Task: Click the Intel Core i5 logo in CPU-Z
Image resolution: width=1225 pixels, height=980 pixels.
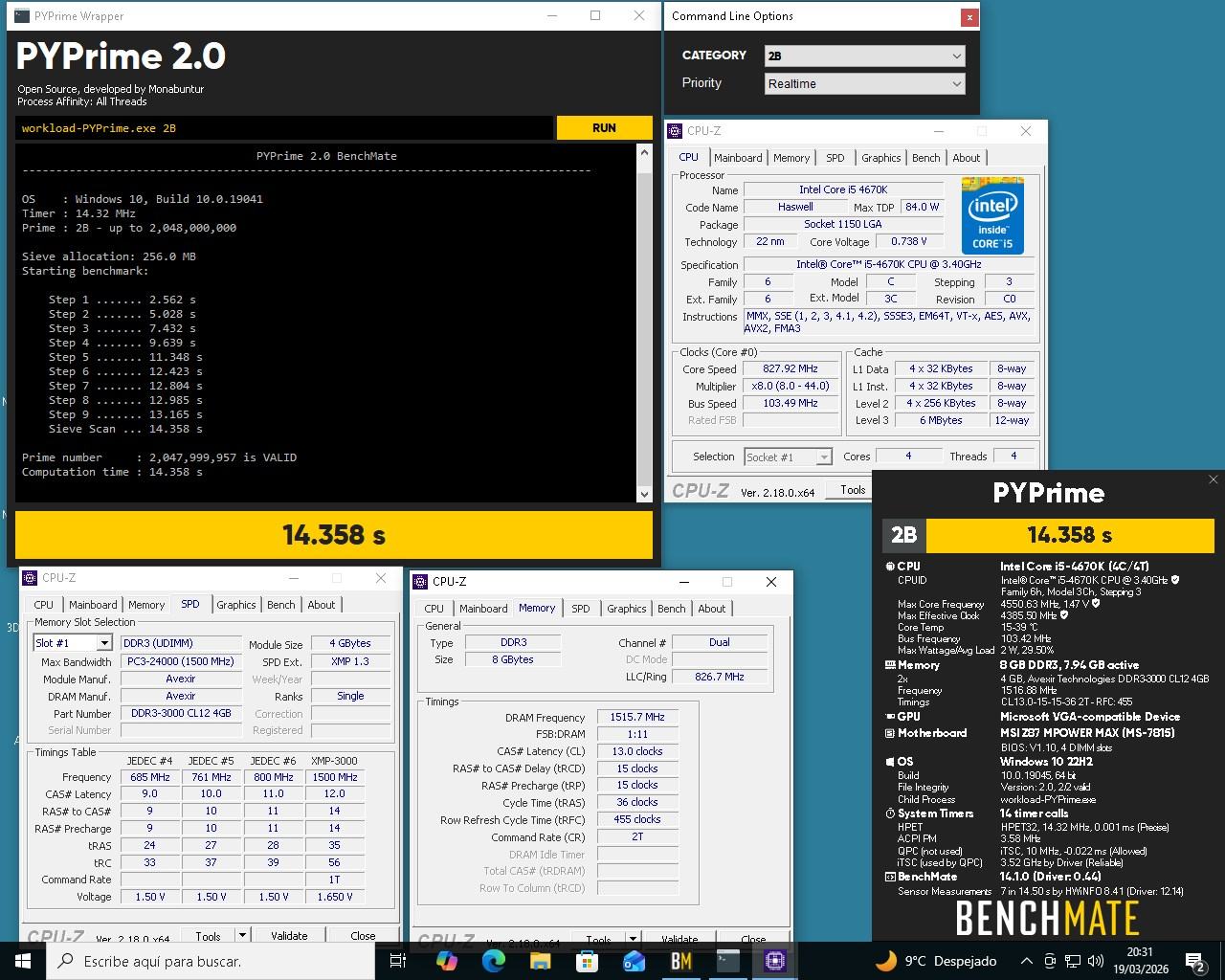Action: coord(992,215)
